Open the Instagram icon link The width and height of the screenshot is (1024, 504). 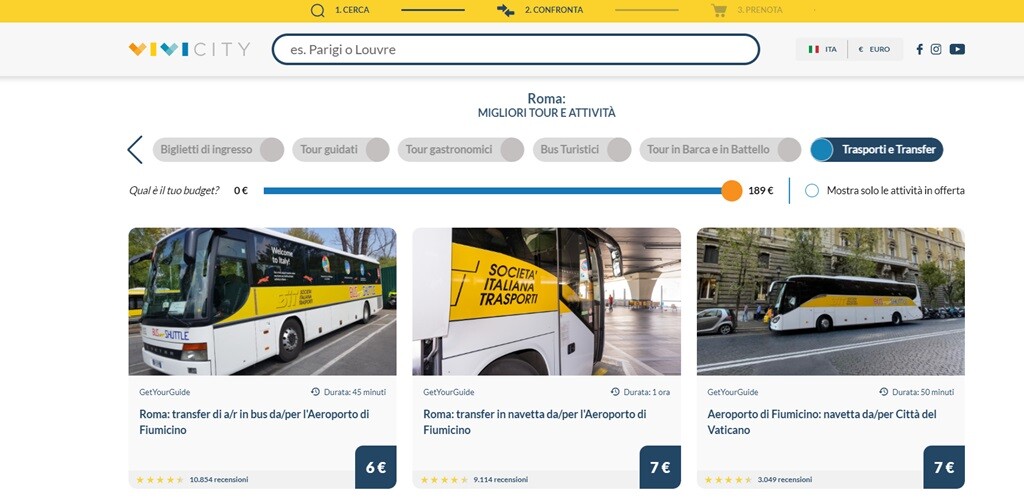tap(936, 49)
